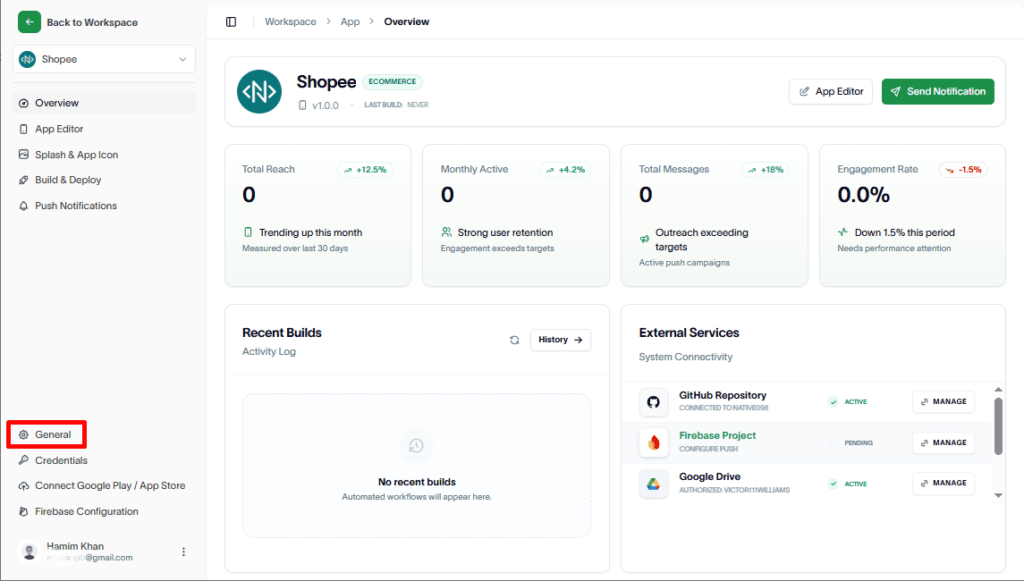The image size is (1024, 581).
Task: Click Firebase Project PENDING status
Action: (858, 443)
